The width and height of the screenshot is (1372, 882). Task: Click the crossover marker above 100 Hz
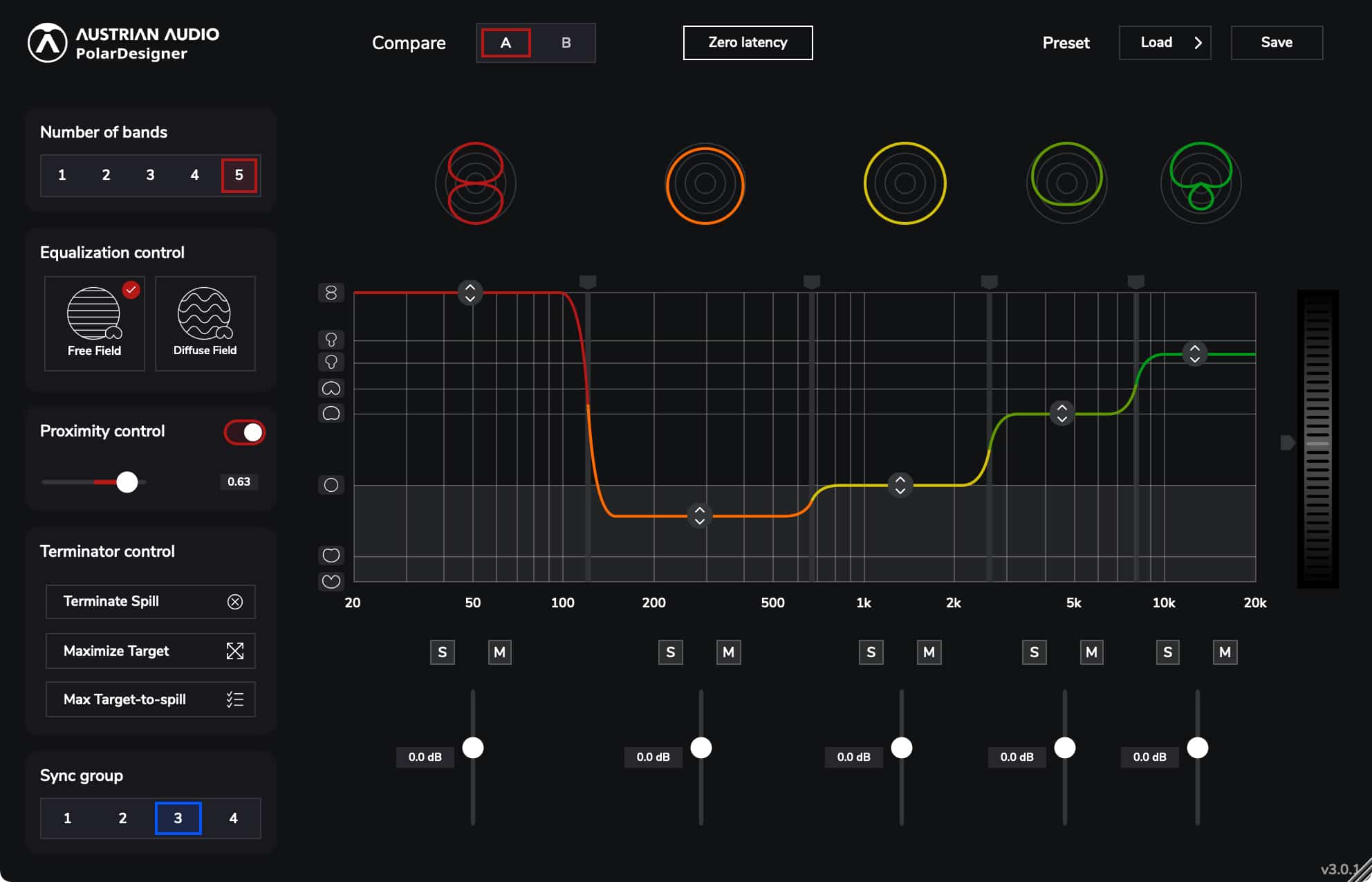[588, 282]
